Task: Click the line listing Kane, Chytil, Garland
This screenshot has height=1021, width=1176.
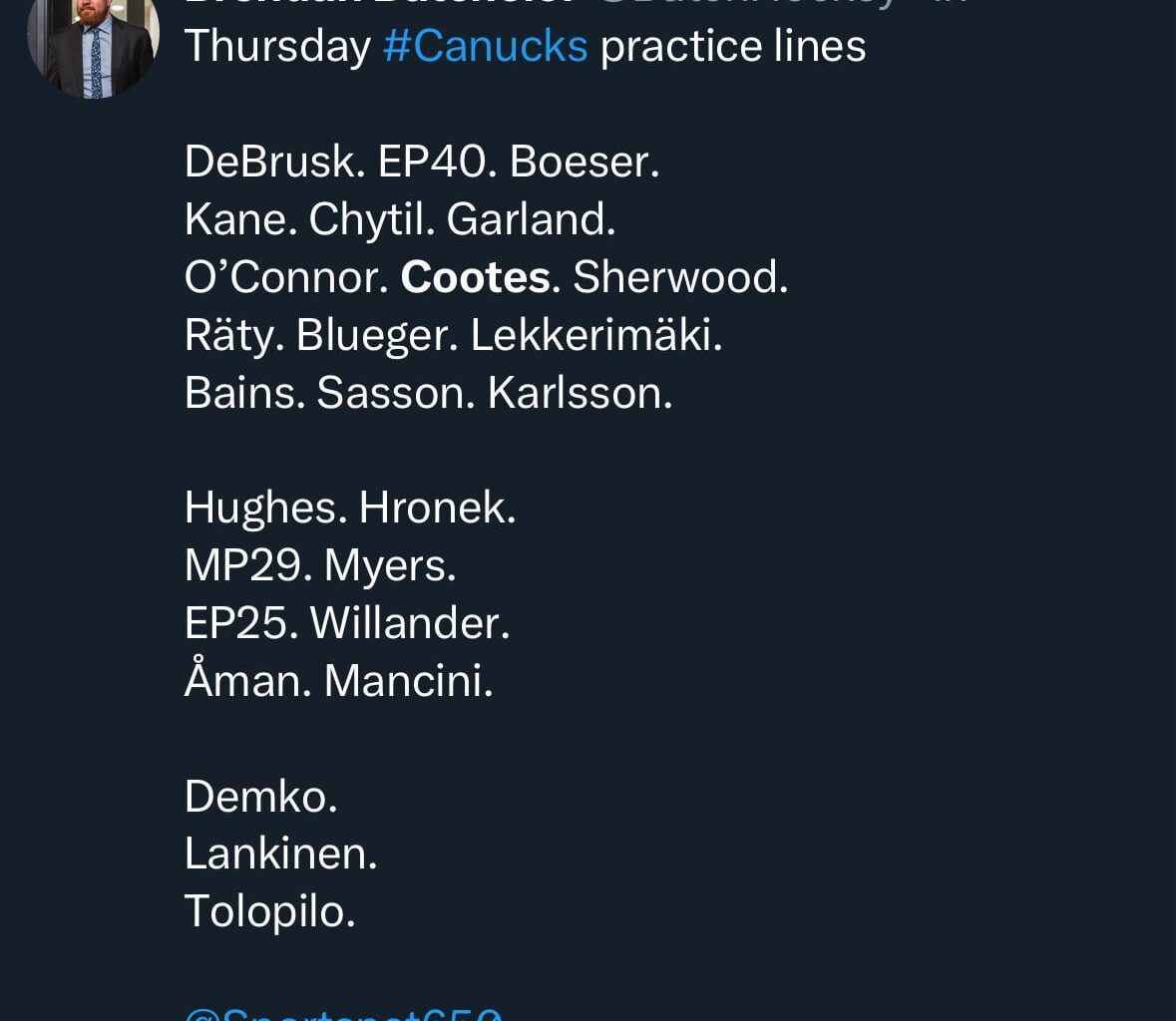Action: coord(399,218)
